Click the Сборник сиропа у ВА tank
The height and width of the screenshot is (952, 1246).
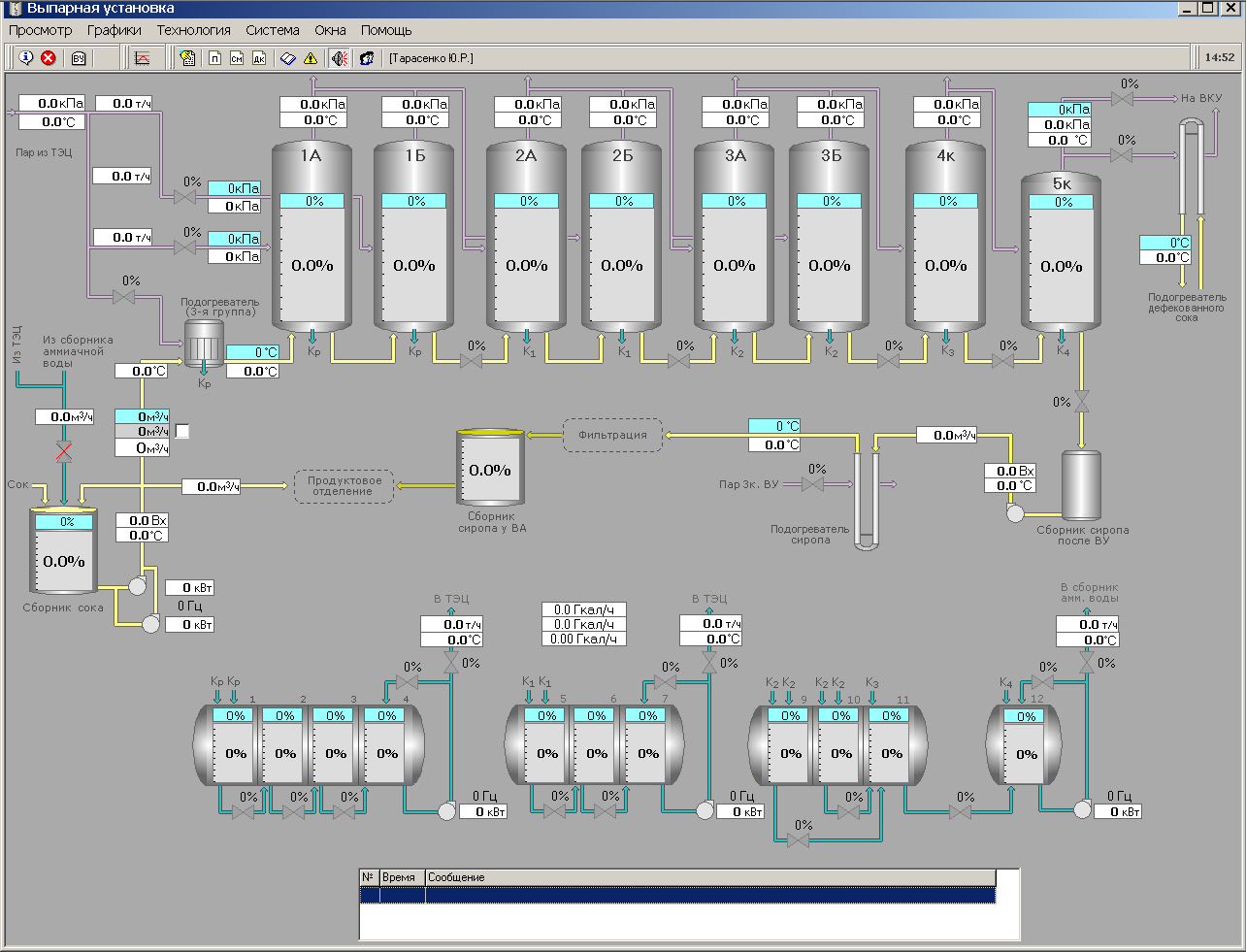491,468
